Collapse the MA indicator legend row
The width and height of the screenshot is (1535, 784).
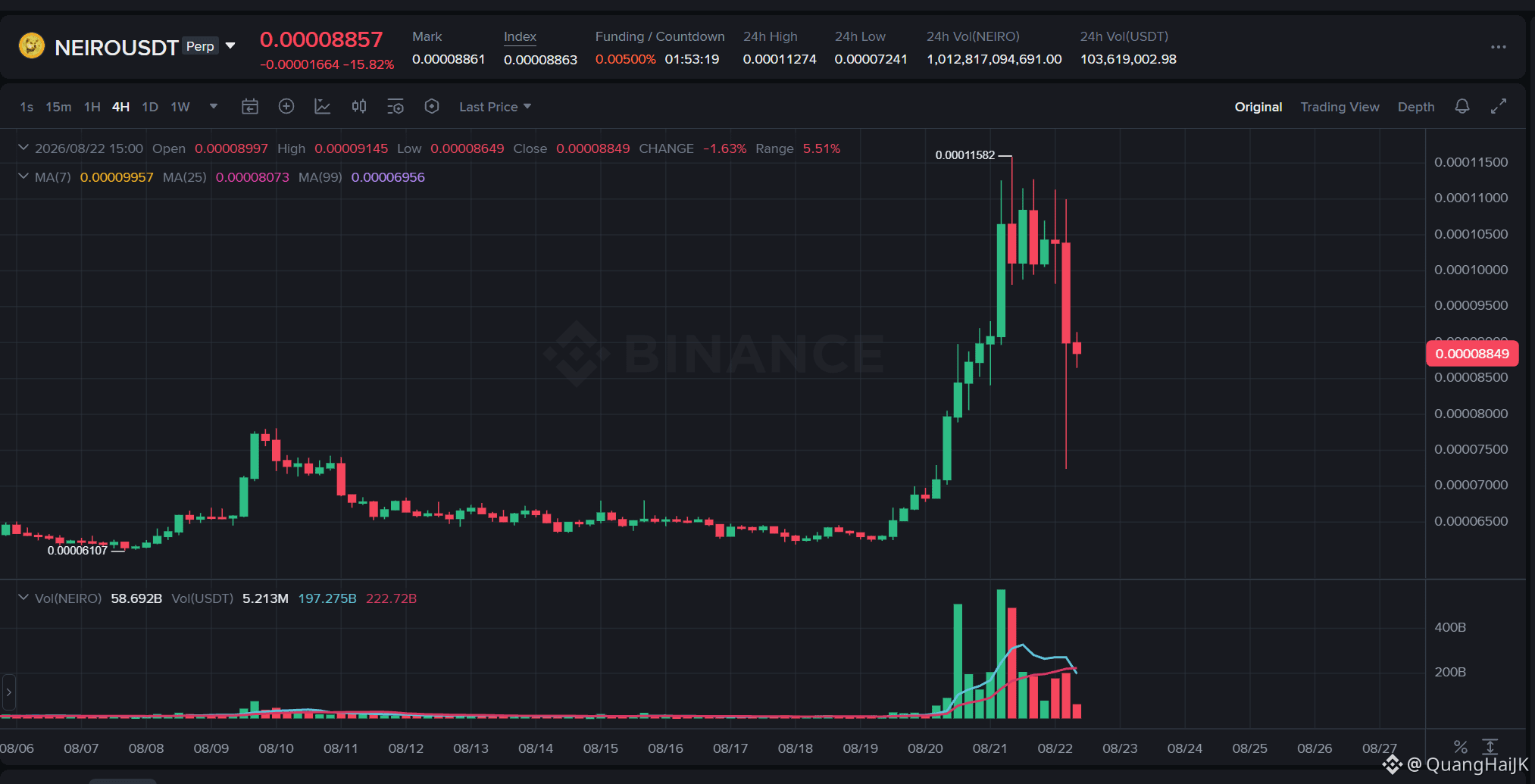coord(23,176)
